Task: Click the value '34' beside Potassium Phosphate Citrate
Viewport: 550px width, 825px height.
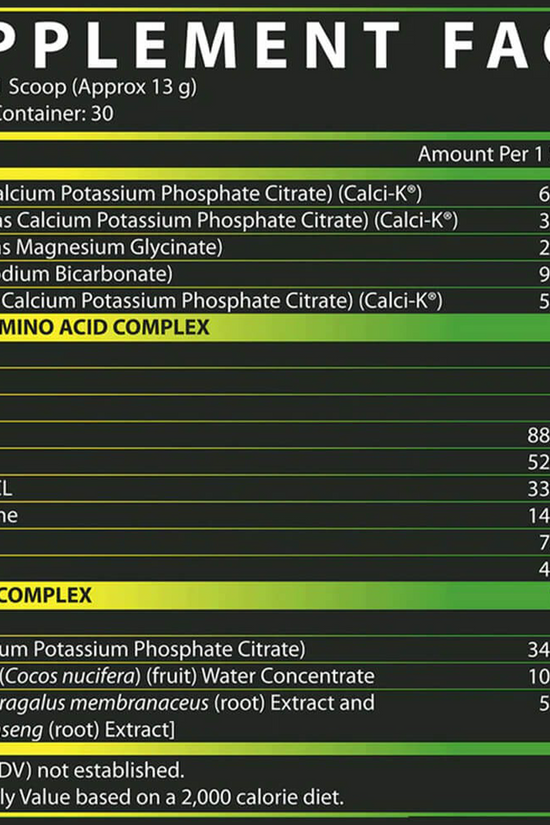Action: [539, 649]
